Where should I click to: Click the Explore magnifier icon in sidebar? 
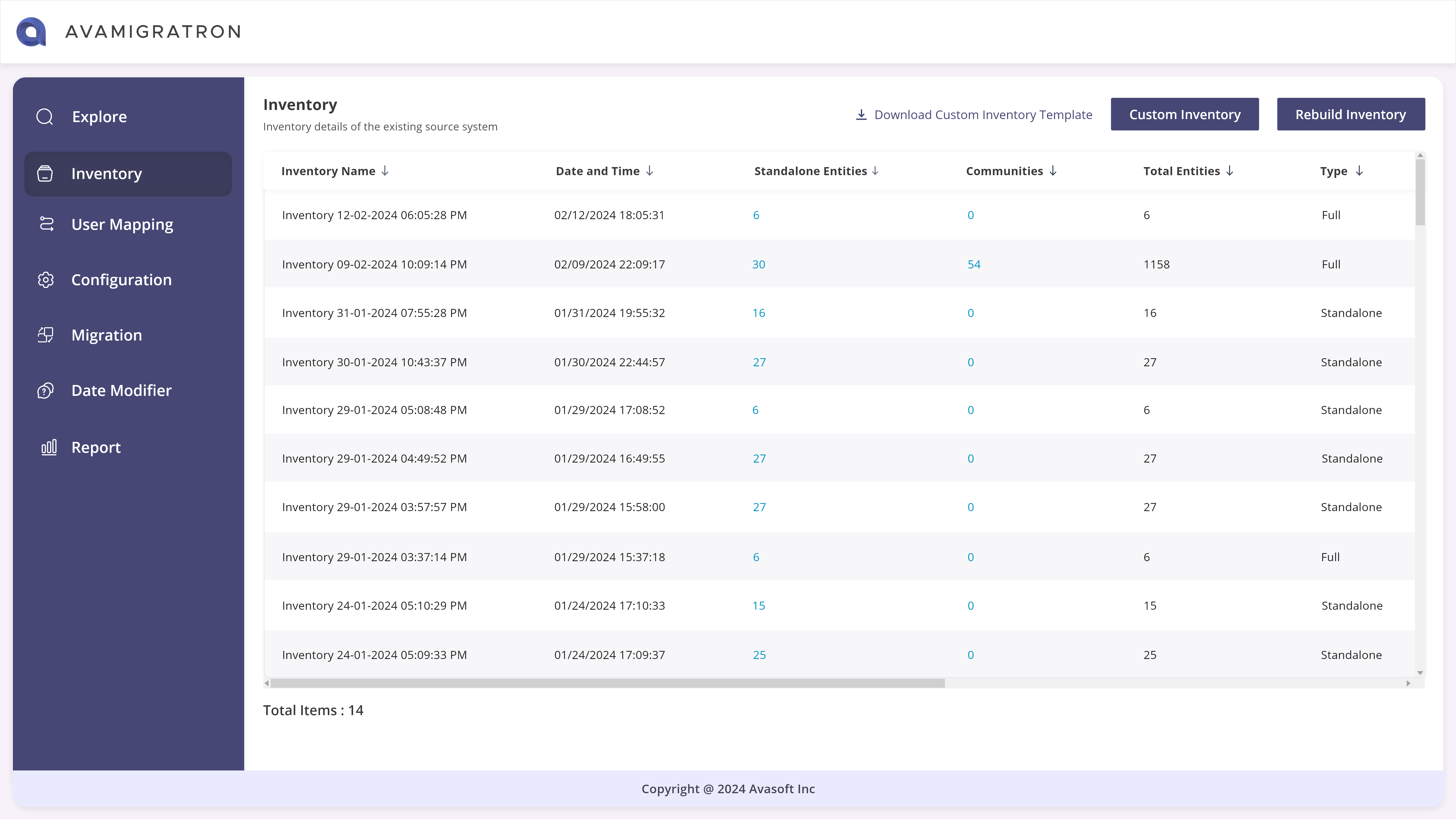click(45, 117)
